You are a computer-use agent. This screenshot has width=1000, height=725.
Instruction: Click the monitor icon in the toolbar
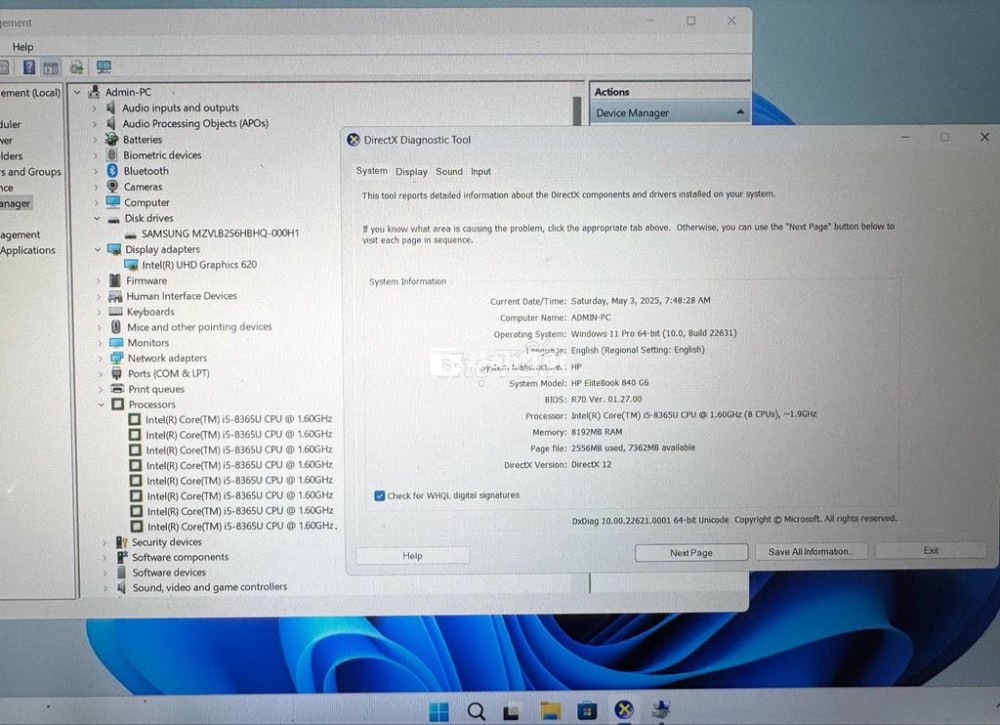pyautogui.click(x=103, y=67)
